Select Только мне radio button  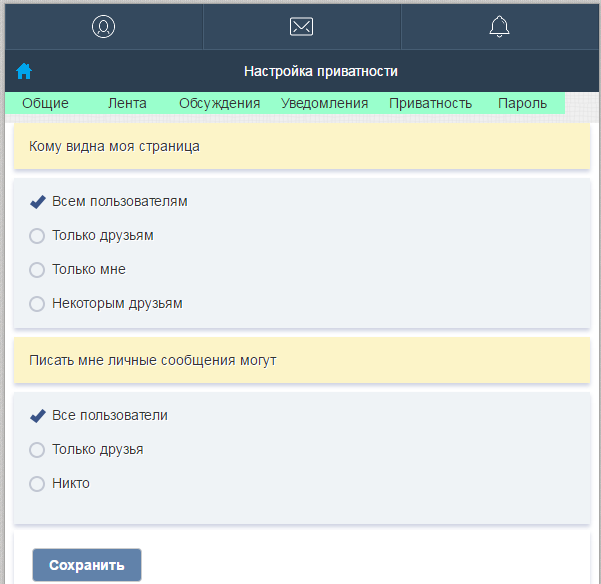pos(37,270)
